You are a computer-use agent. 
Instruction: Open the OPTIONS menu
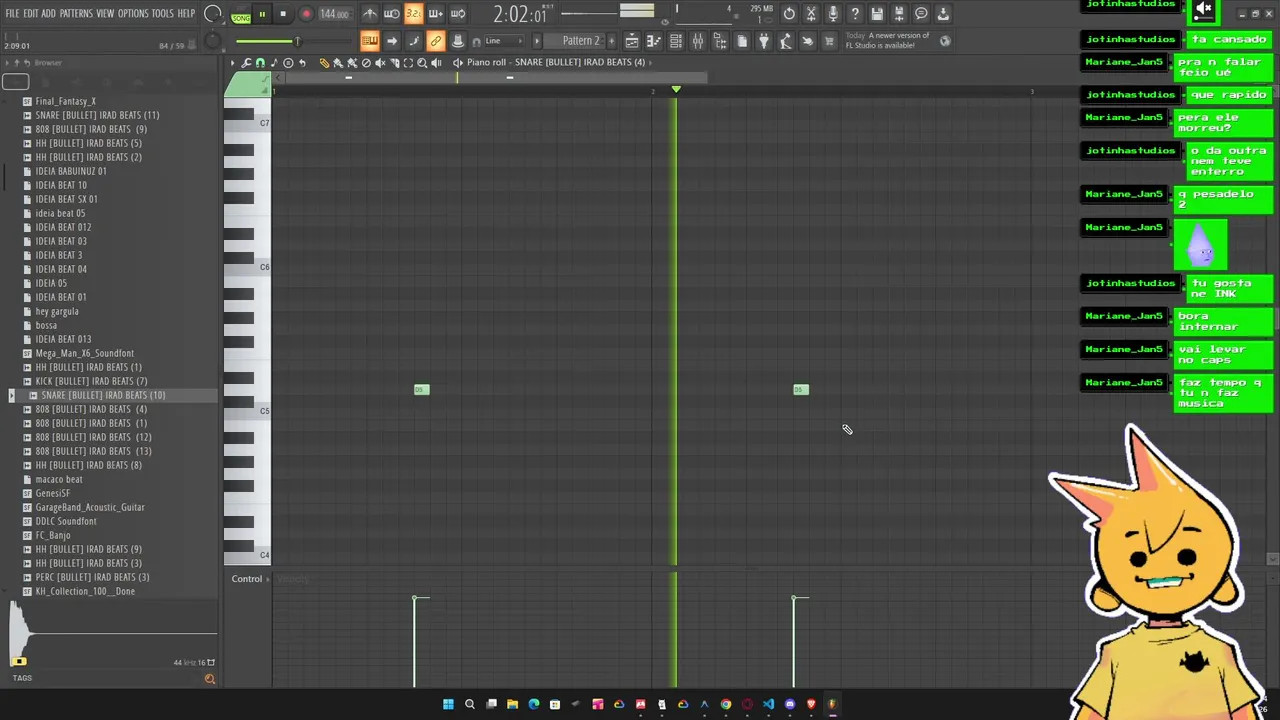click(x=133, y=14)
